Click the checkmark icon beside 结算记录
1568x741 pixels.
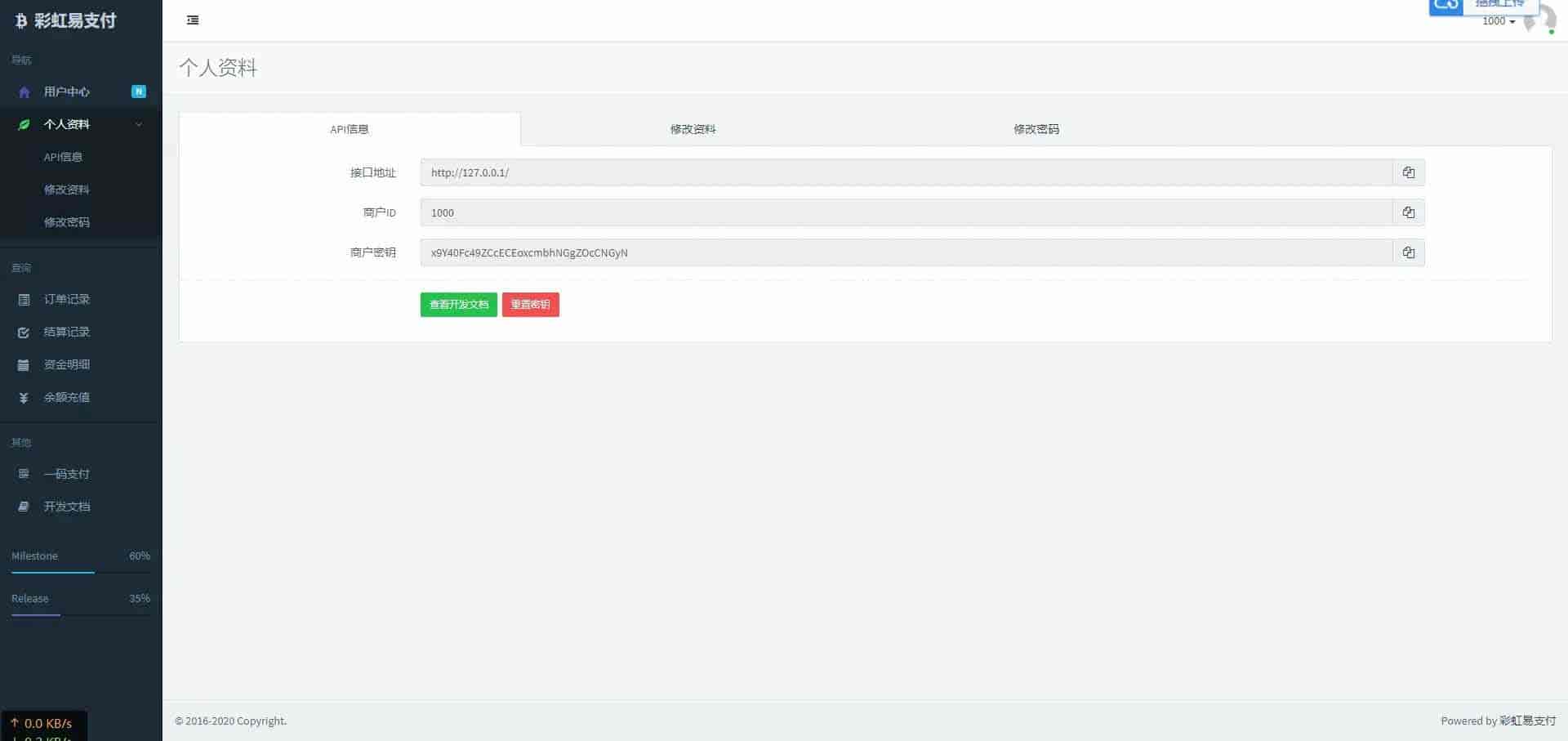(x=24, y=333)
